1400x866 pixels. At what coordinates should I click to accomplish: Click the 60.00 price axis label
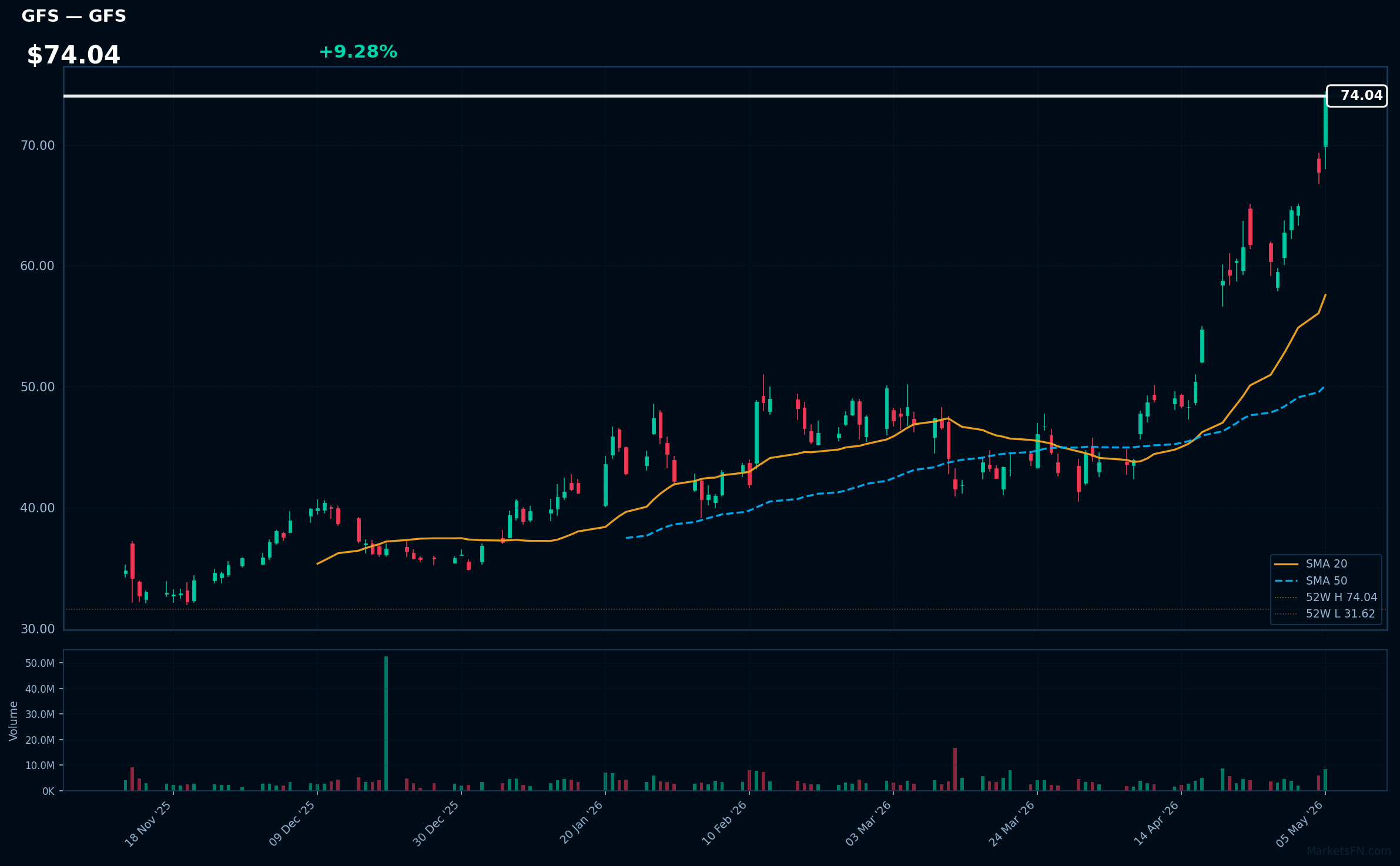point(38,266)
